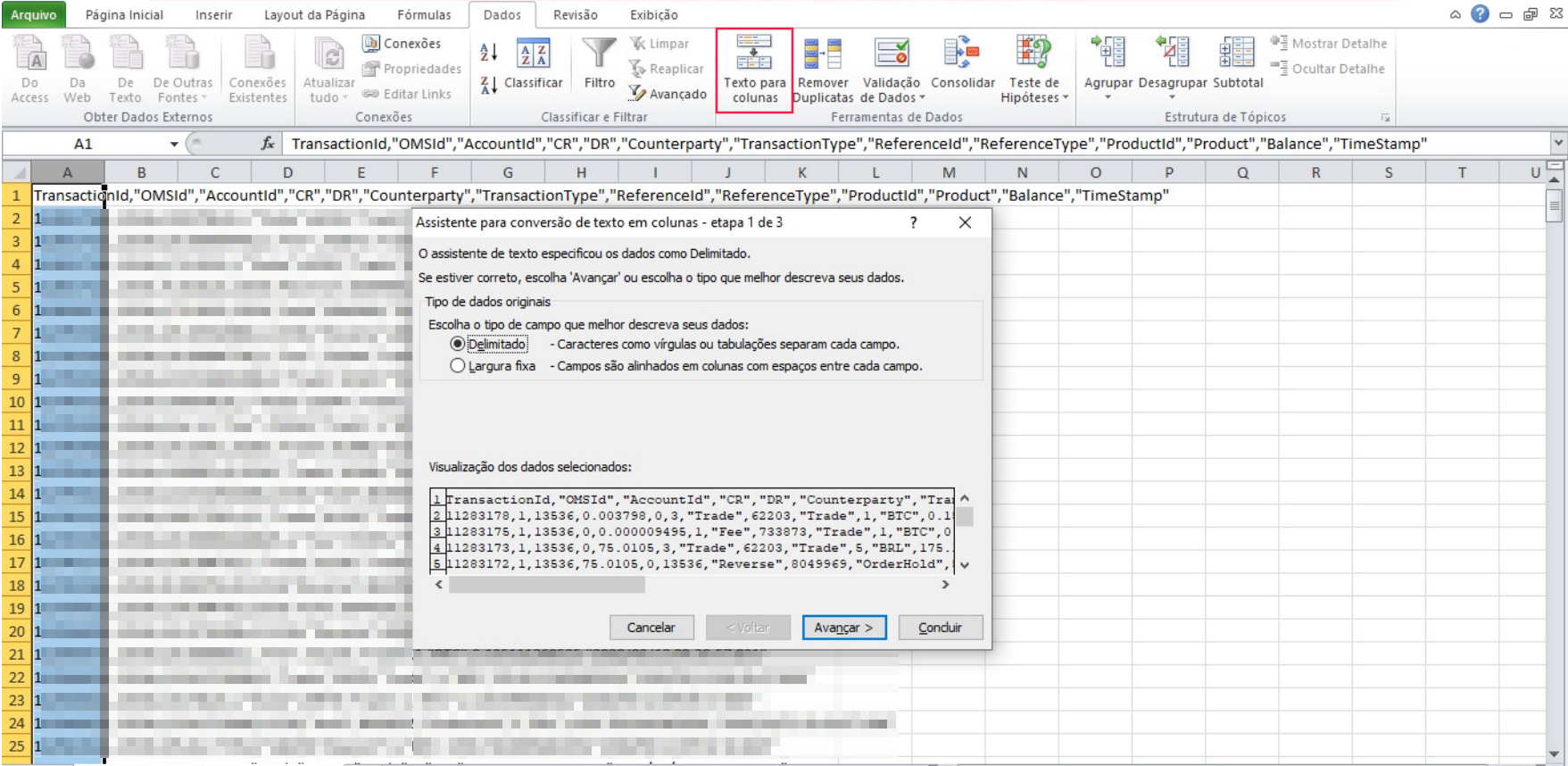
Task: Click the Subtotal icon
Action: click(1237, 53)
